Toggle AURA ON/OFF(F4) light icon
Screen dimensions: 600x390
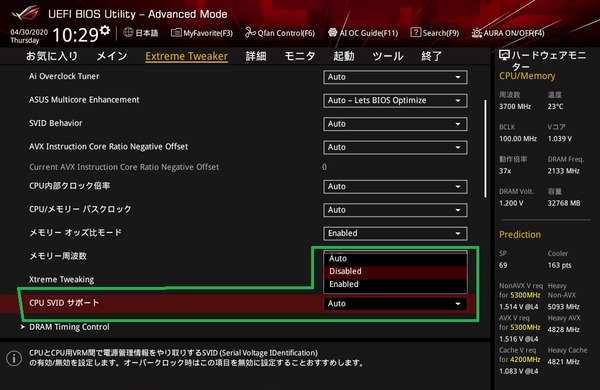[476, 33]
